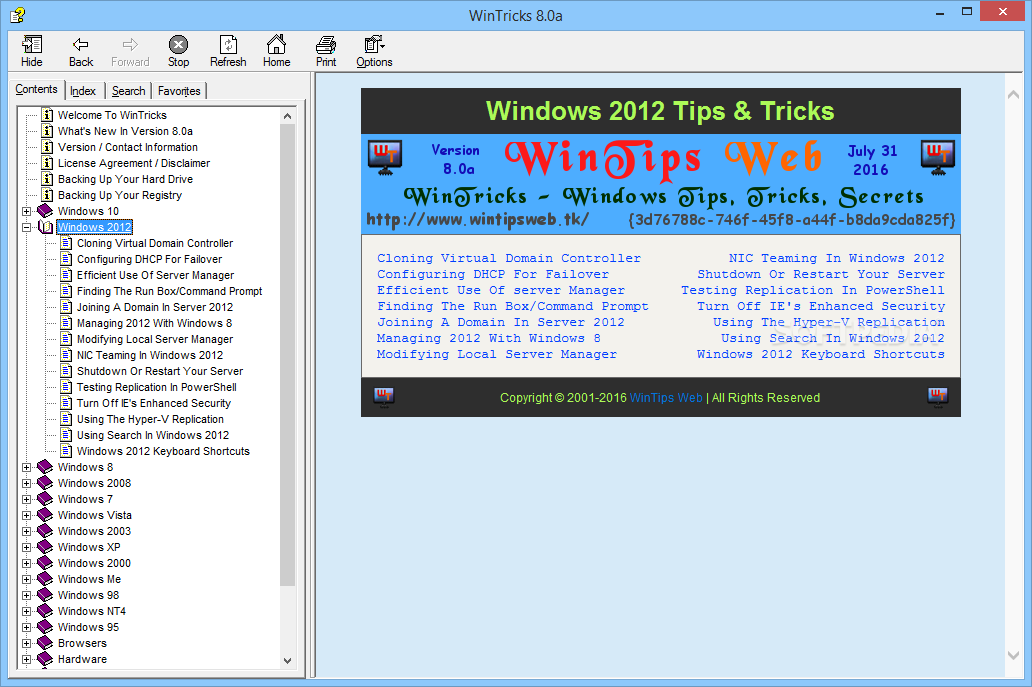Click page icon beside Windows 2012 Keyboard Shortcuts
Screen dimensions: 1032x687
[x=66, y=451]
